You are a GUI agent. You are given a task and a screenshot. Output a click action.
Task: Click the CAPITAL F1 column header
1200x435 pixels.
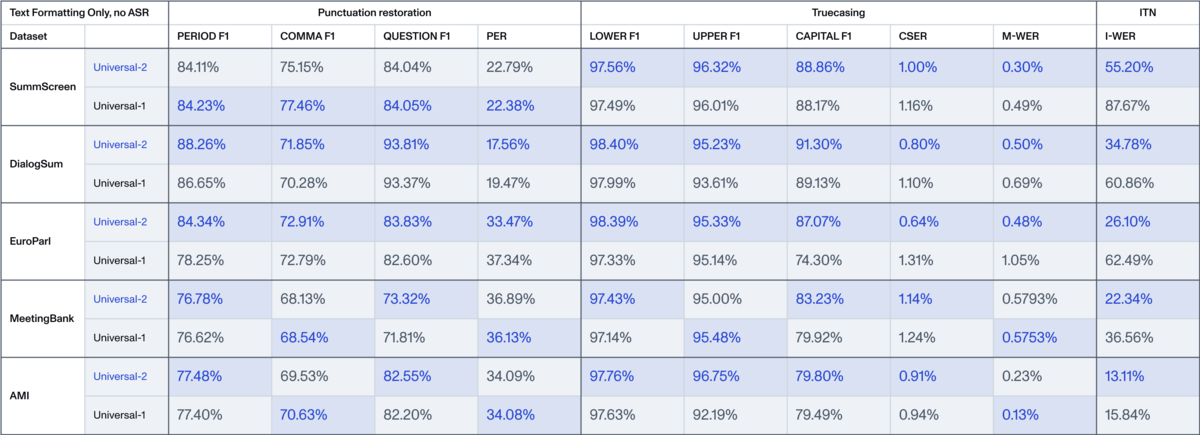coord(825,36)
